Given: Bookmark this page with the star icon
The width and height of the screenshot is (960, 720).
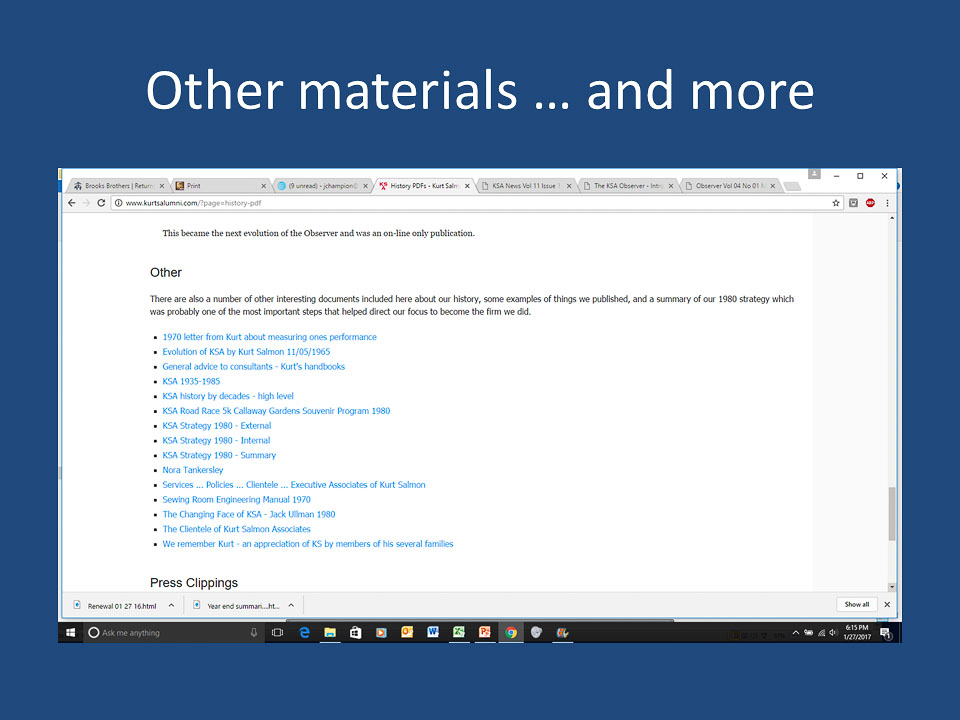Looking at the screenshot, I should 836,203.
